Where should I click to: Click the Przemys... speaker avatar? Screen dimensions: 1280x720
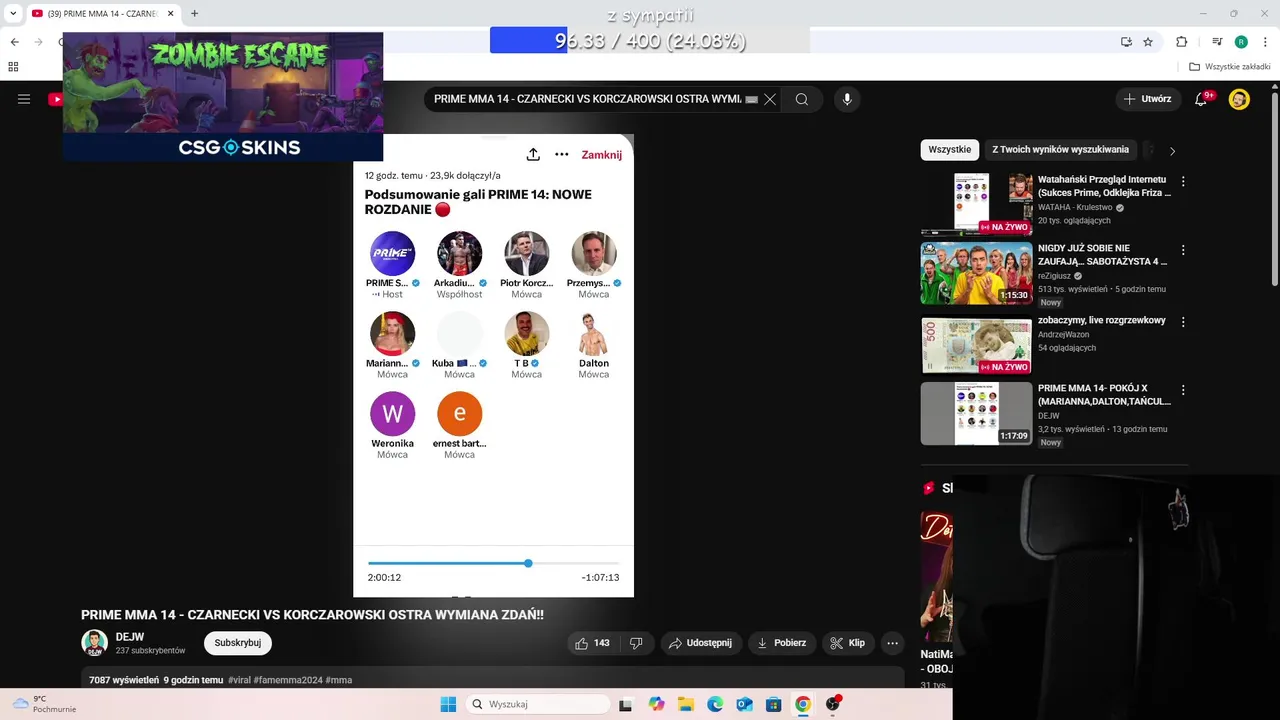click(593, 254)
